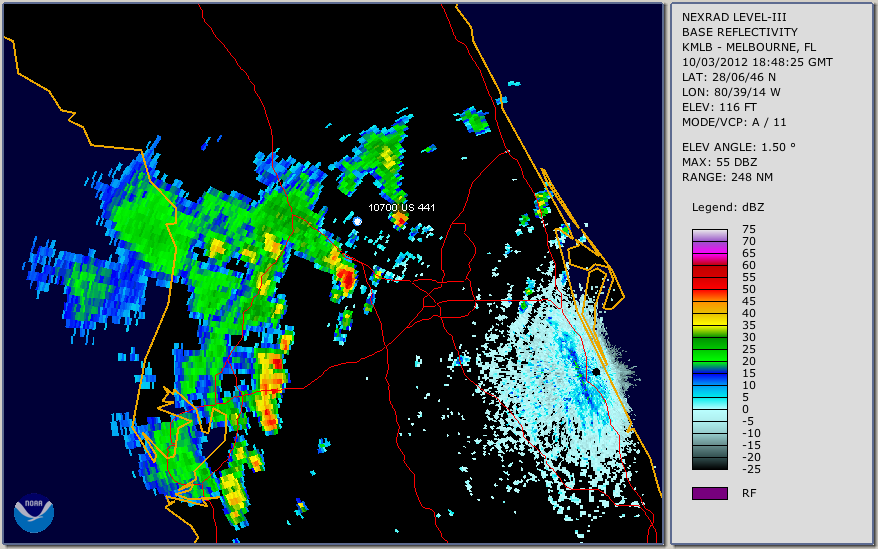Viewport: 878px width, 549px height.
Task: Click the 30 dBZ value in legend
Action: coord(749,337)
